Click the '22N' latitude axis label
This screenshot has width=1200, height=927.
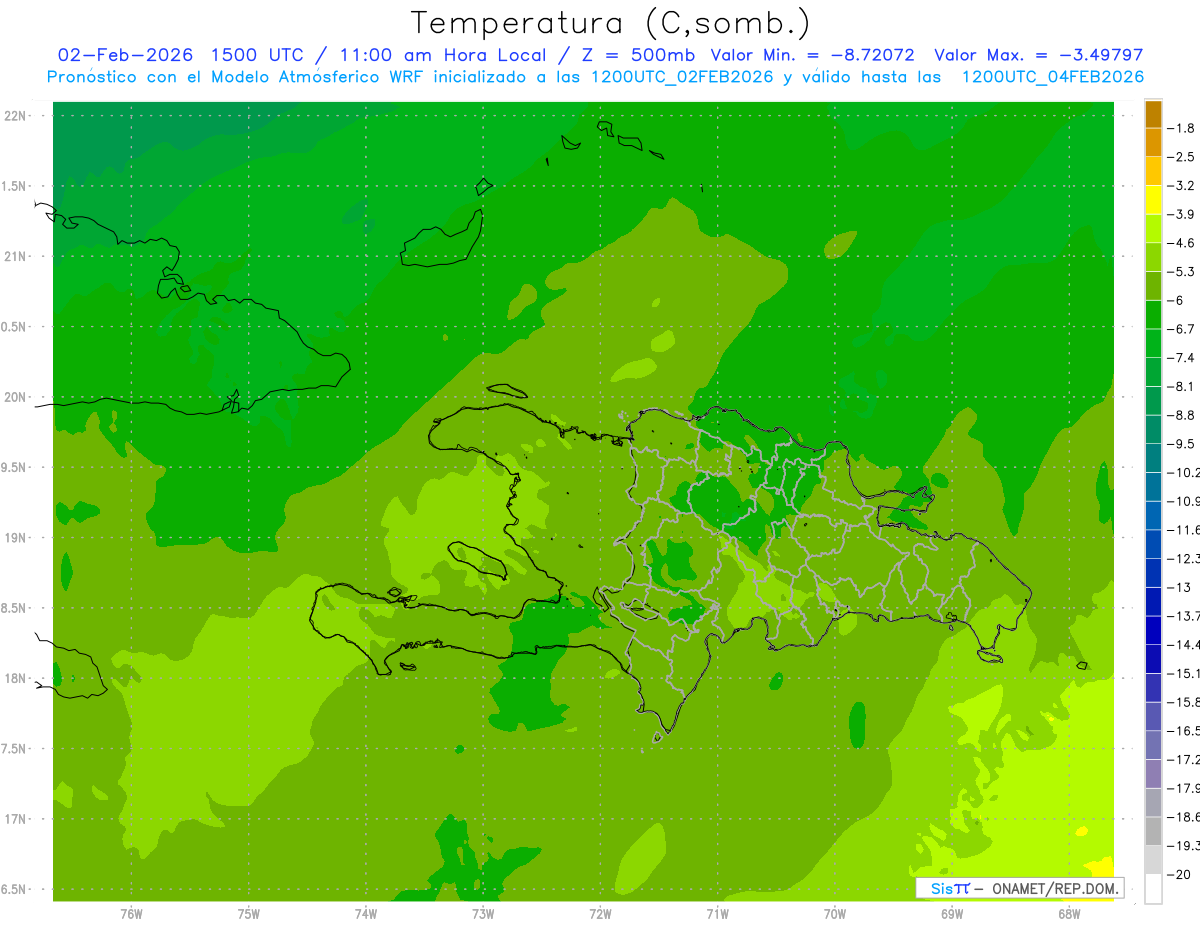[15, 116]
